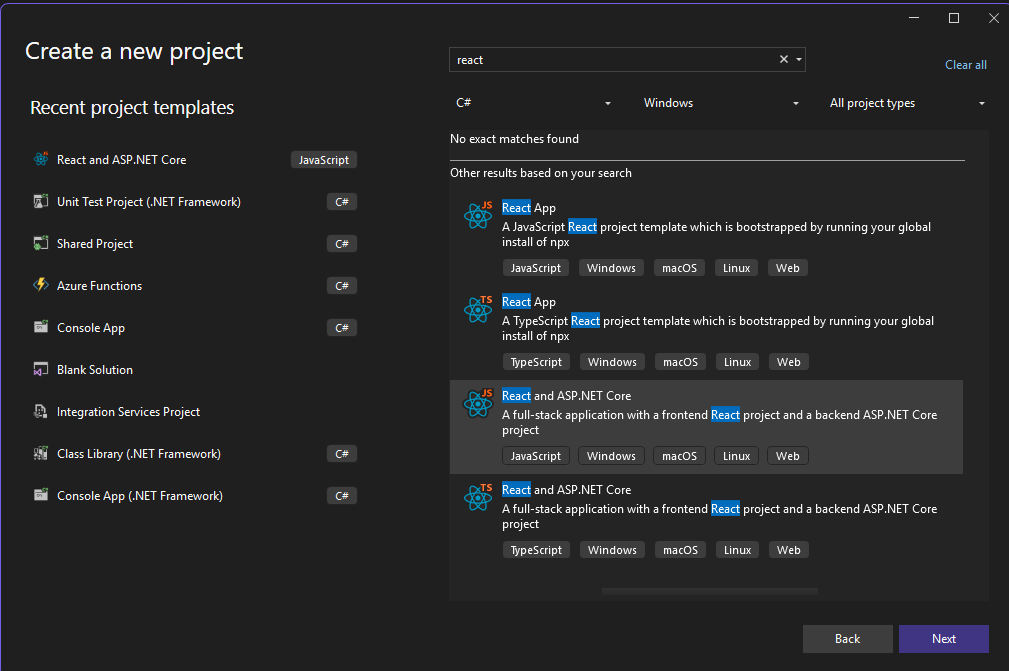Click the Web tag under JavaScript React App
This screenshot has height=671, width=1009.
[x=788, y=268]
